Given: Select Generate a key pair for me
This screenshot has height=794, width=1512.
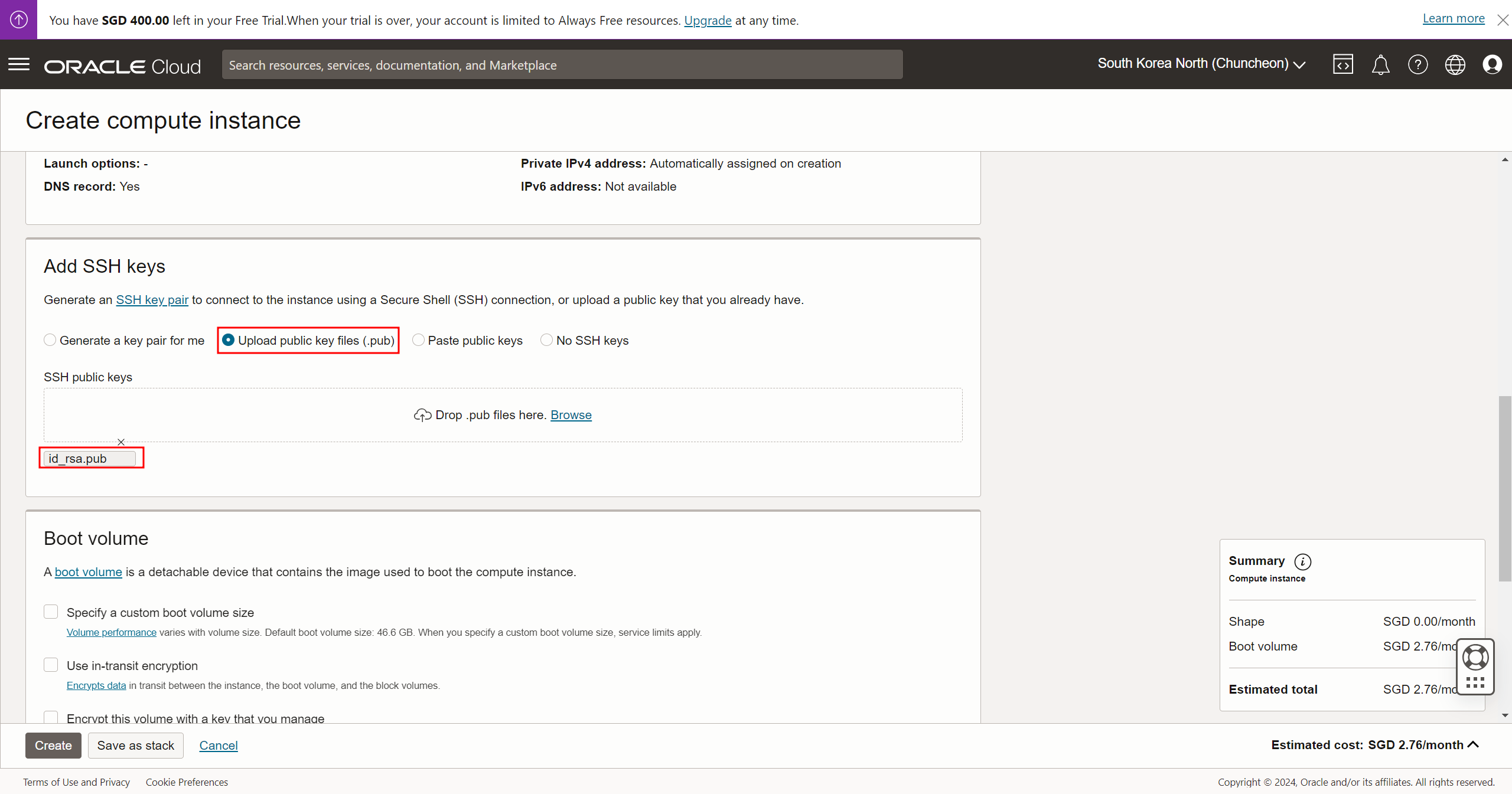Looking at the screenshot, I should [x=50, y=340].
